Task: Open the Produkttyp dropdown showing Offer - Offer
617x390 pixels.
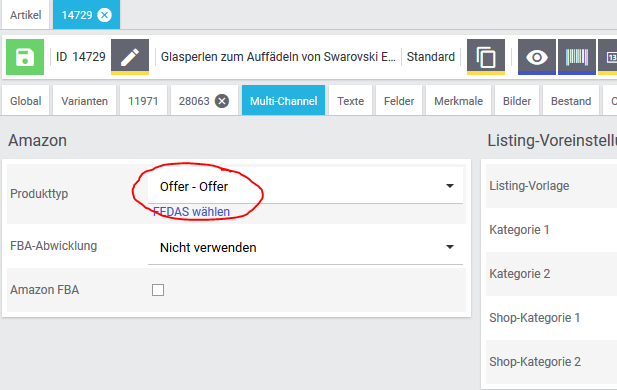Action: [x=305, y=186]
